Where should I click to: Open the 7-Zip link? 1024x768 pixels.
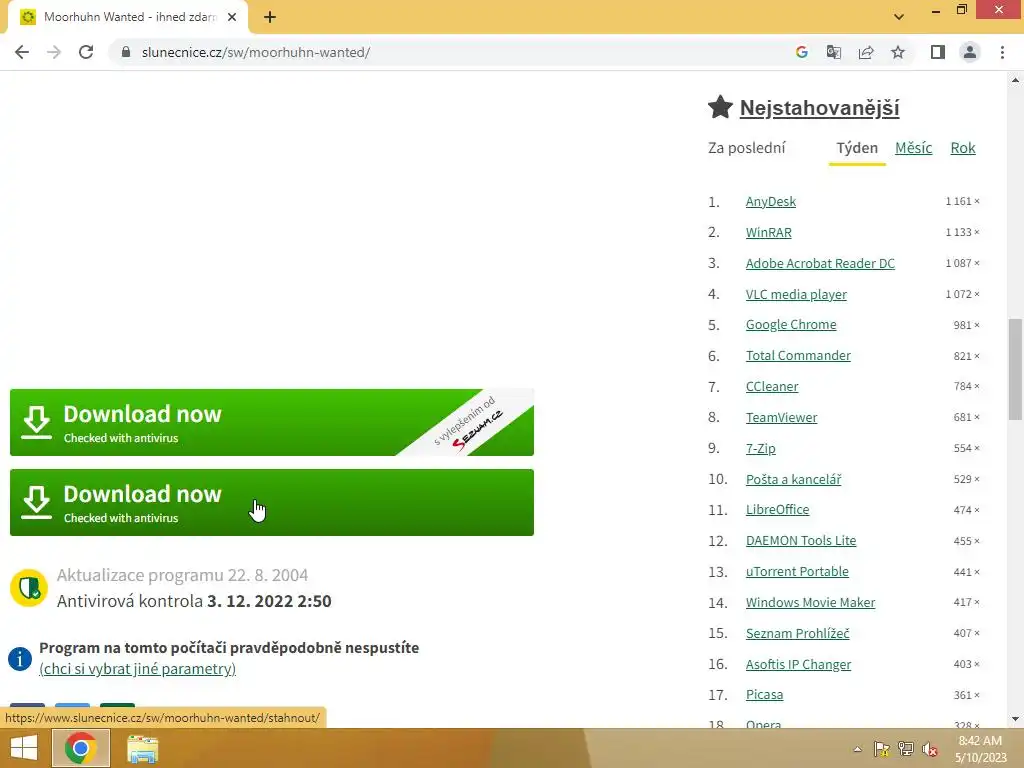[761, 449]
